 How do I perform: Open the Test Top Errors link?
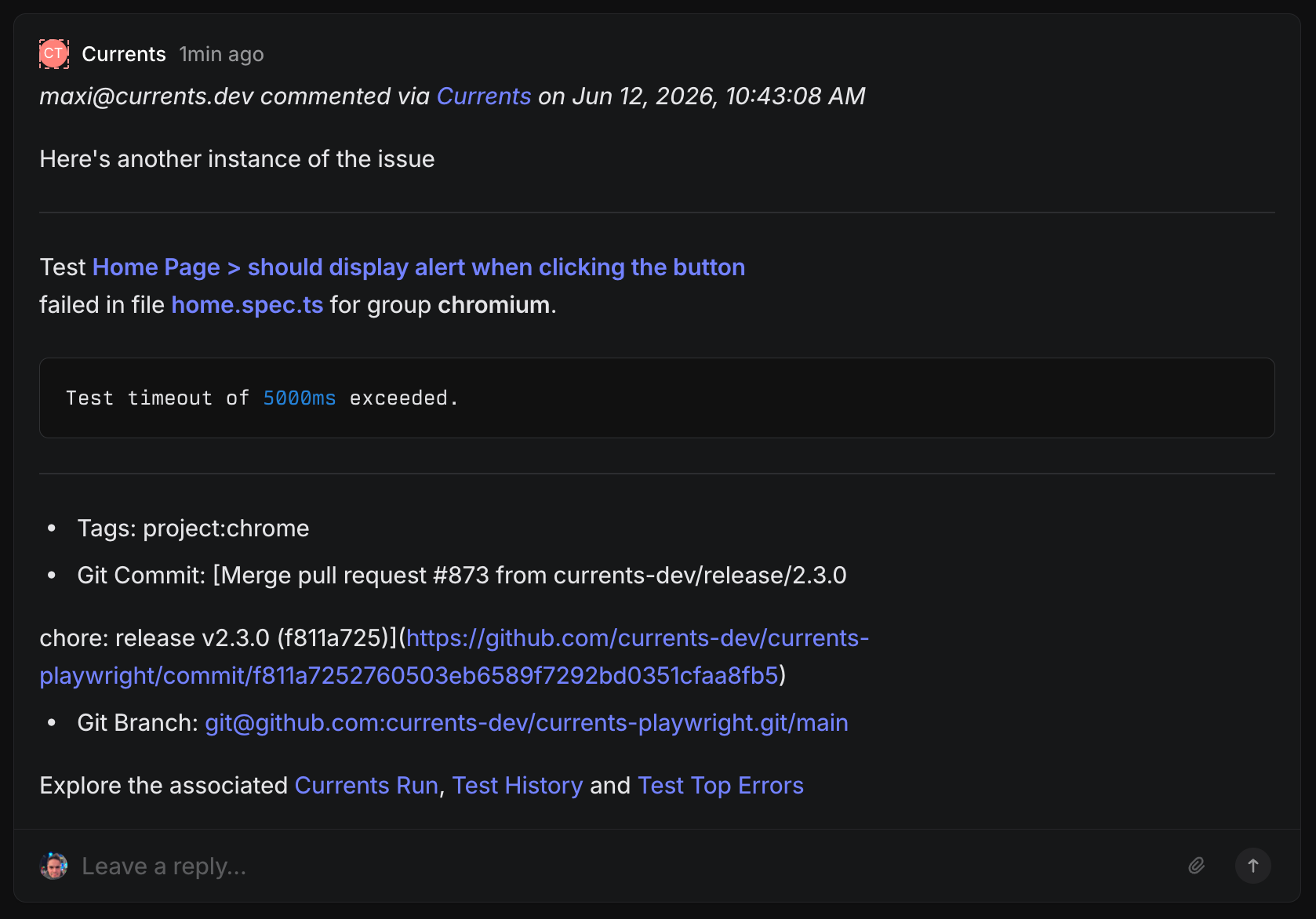click(x=721, y=786)
